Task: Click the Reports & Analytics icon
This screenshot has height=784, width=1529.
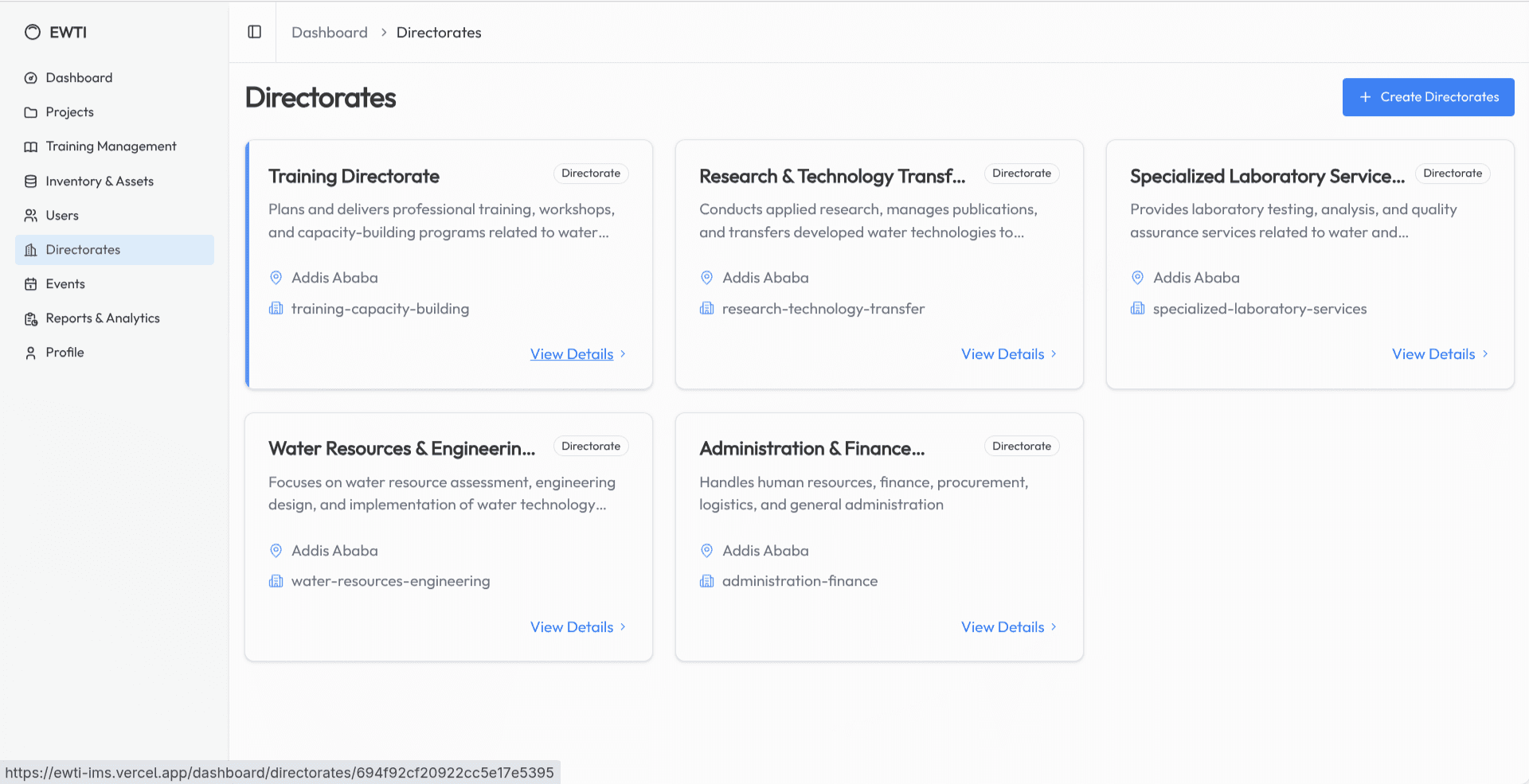Action: [x=31, y=319]
